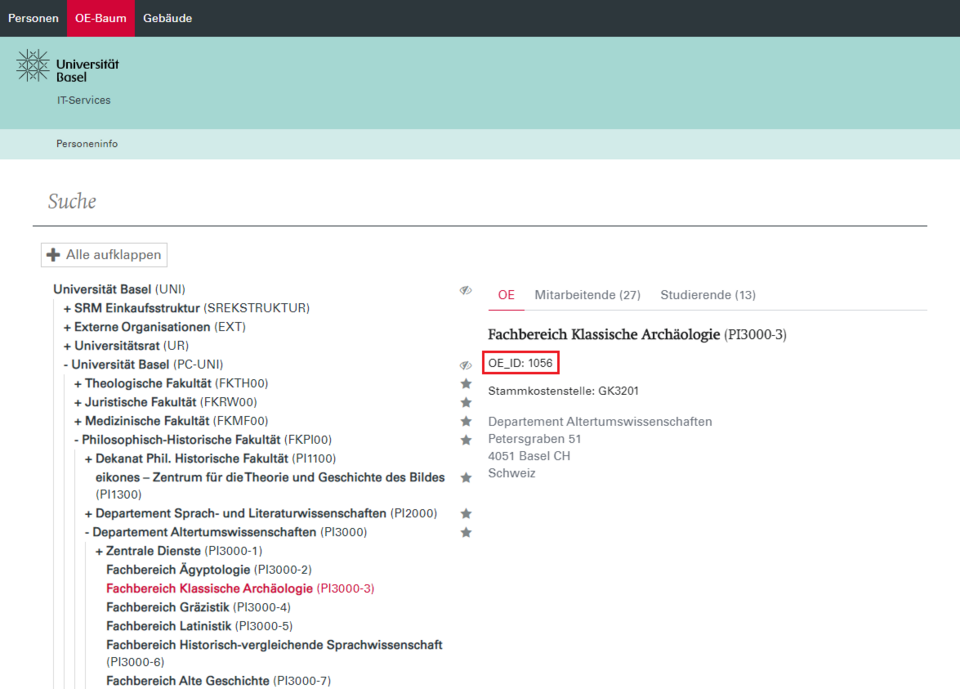Star the eikones Zentrum row
Viewport: 960px width, 689px height.
(466, 478)
